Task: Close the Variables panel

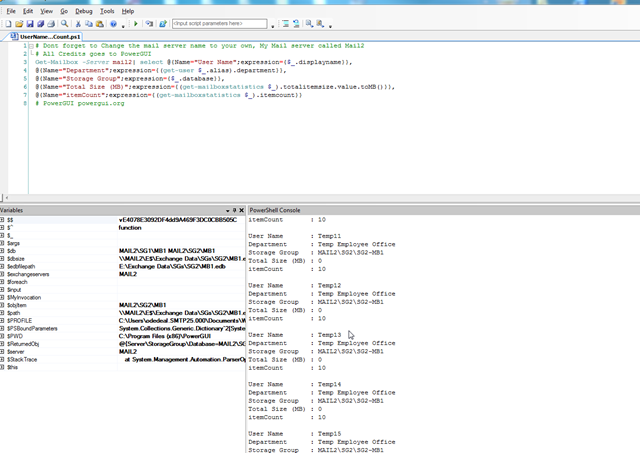Action: pos(242,210)
